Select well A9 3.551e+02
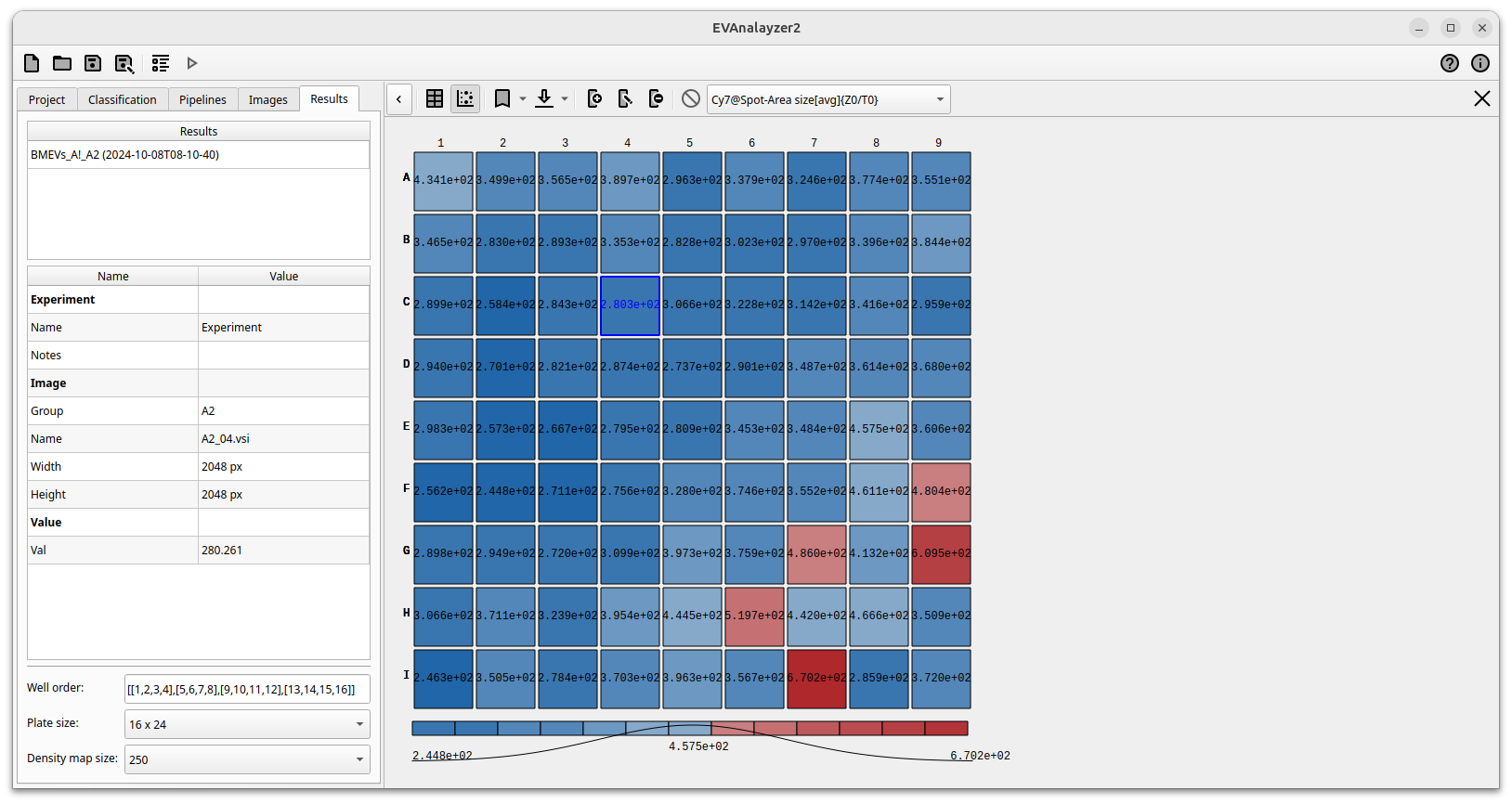1512x804 pixels. pyautogui.click(x=941, y=181)
